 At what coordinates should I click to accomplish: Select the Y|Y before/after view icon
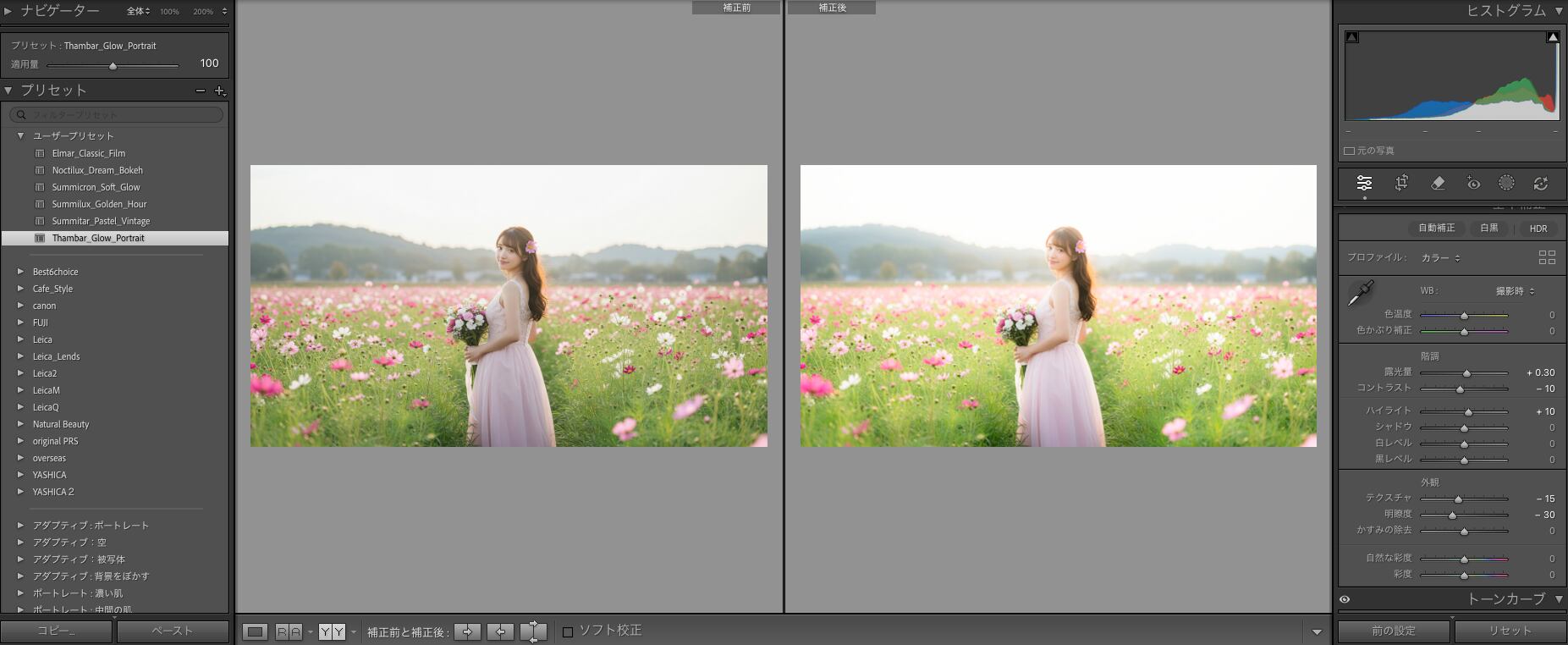point(332,631)
